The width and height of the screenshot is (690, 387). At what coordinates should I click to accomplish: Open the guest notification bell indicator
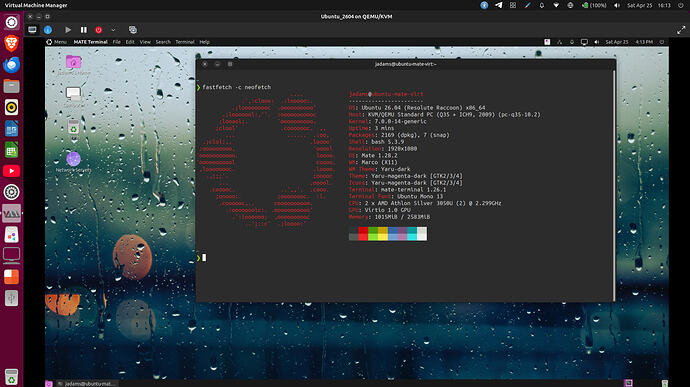572,42
